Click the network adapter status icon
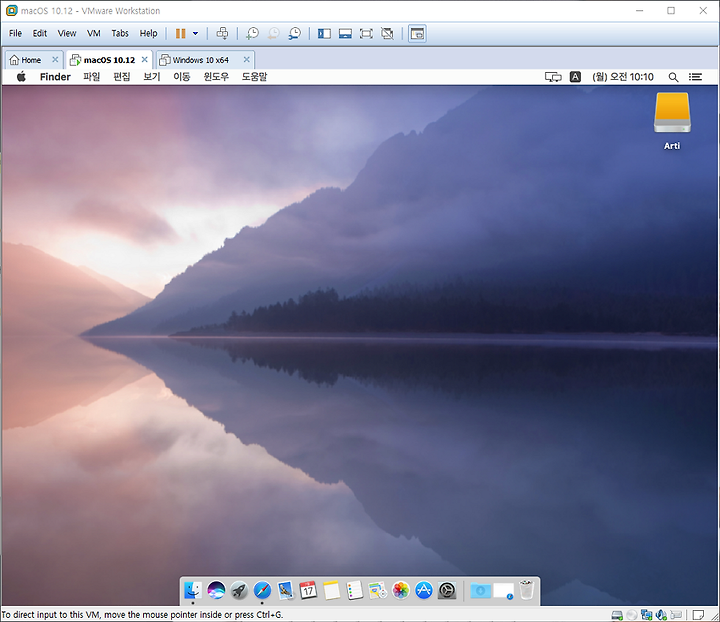 point(647,615)
